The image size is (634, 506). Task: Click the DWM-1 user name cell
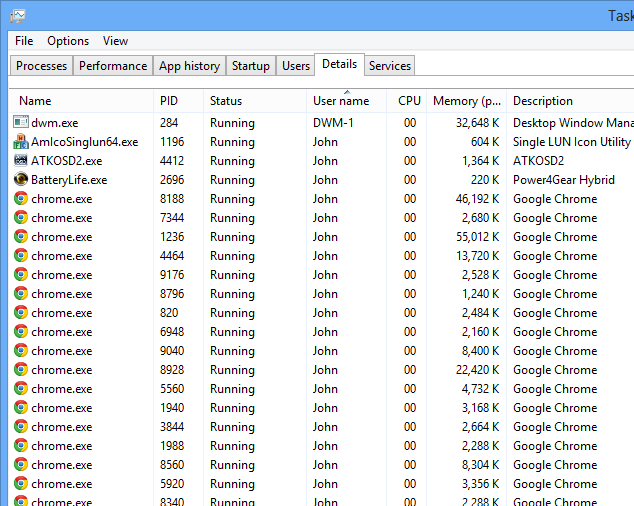(x=333, y=123)
